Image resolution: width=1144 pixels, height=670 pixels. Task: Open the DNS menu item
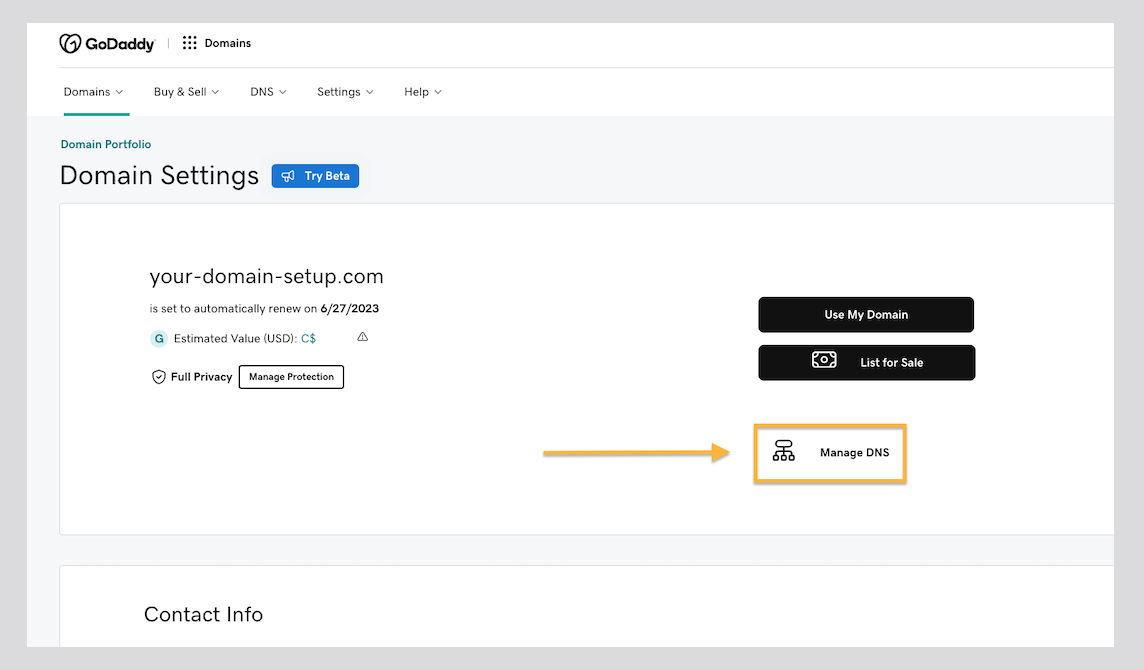[x=267, y=91]
